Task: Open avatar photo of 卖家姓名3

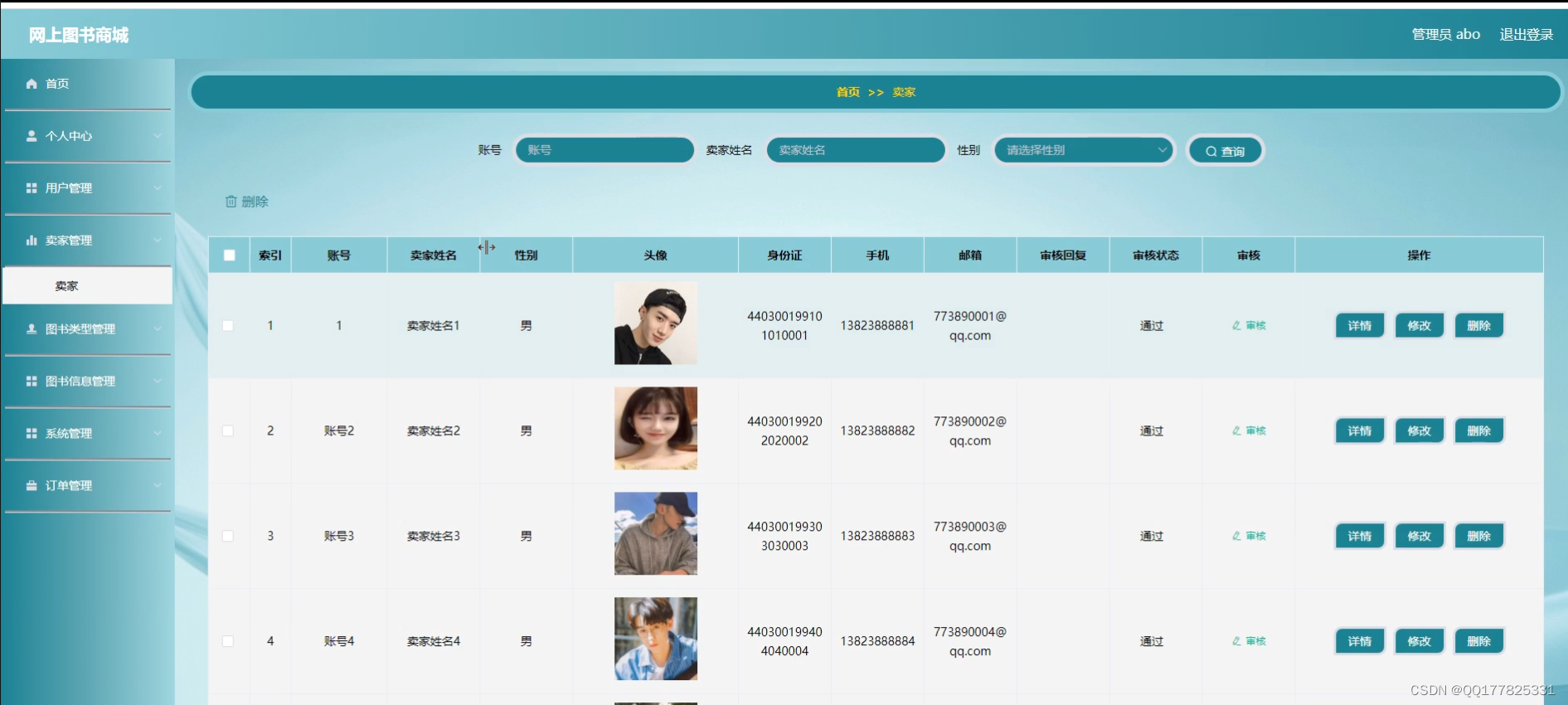Action: pos(656,534)
